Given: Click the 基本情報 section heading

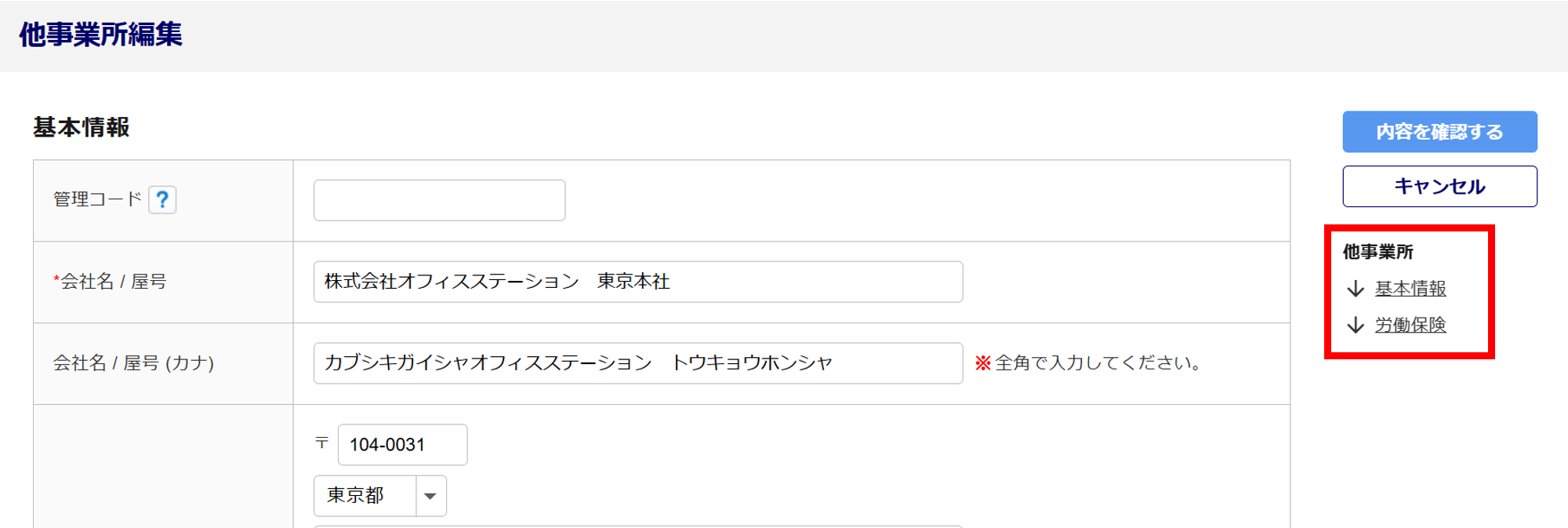Looking at the screenshot, I should click(82, 127).
